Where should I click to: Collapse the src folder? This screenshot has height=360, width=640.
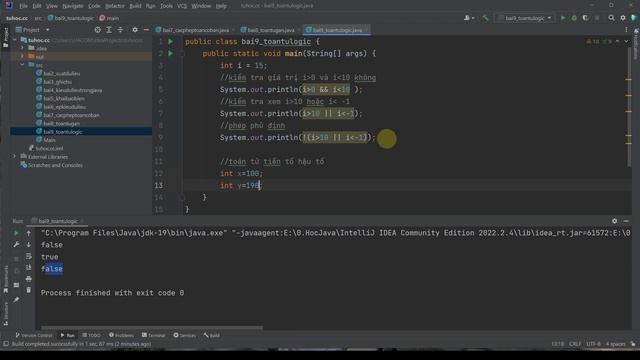(x=22, y=65)
